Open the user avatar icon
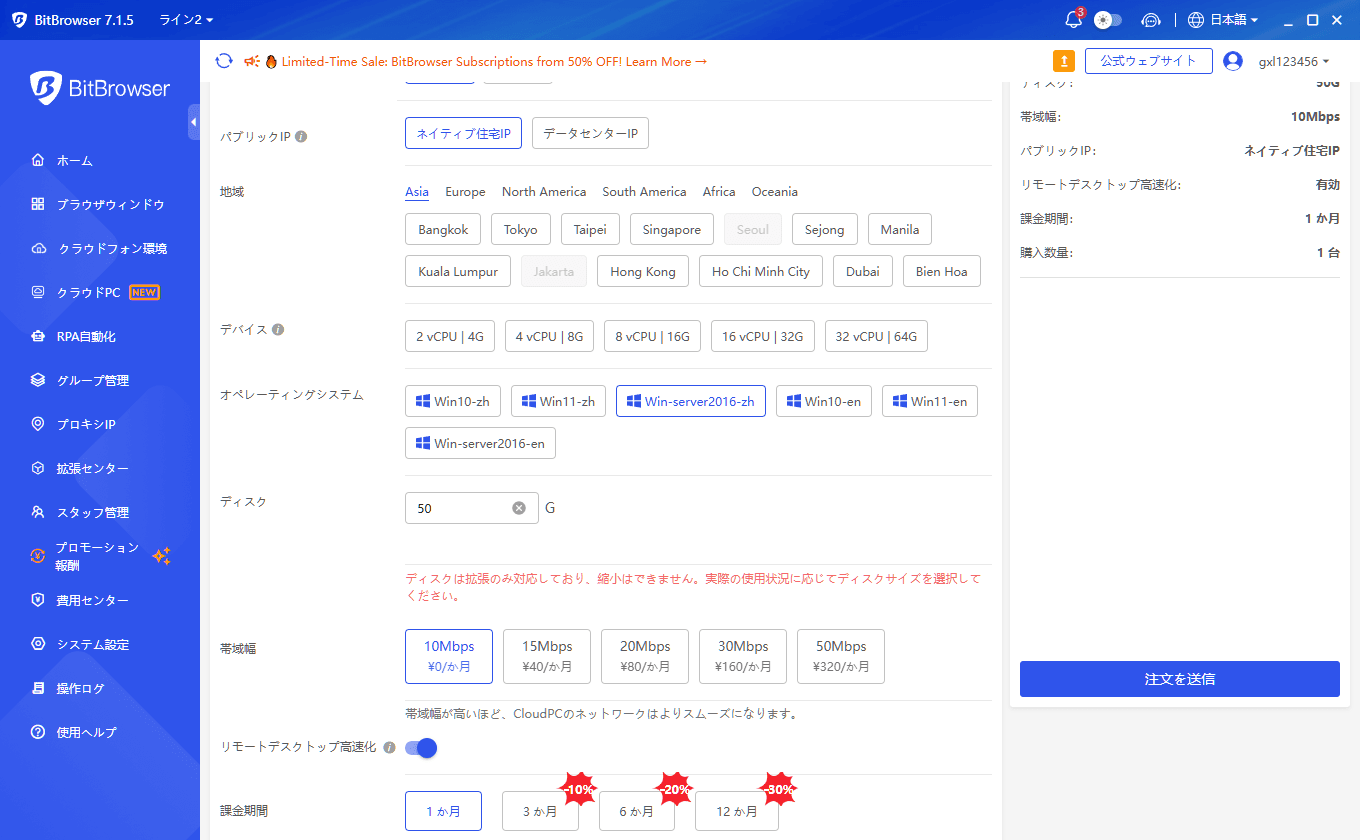Viewport: 1360px width, 840px height. (1233, 61)
